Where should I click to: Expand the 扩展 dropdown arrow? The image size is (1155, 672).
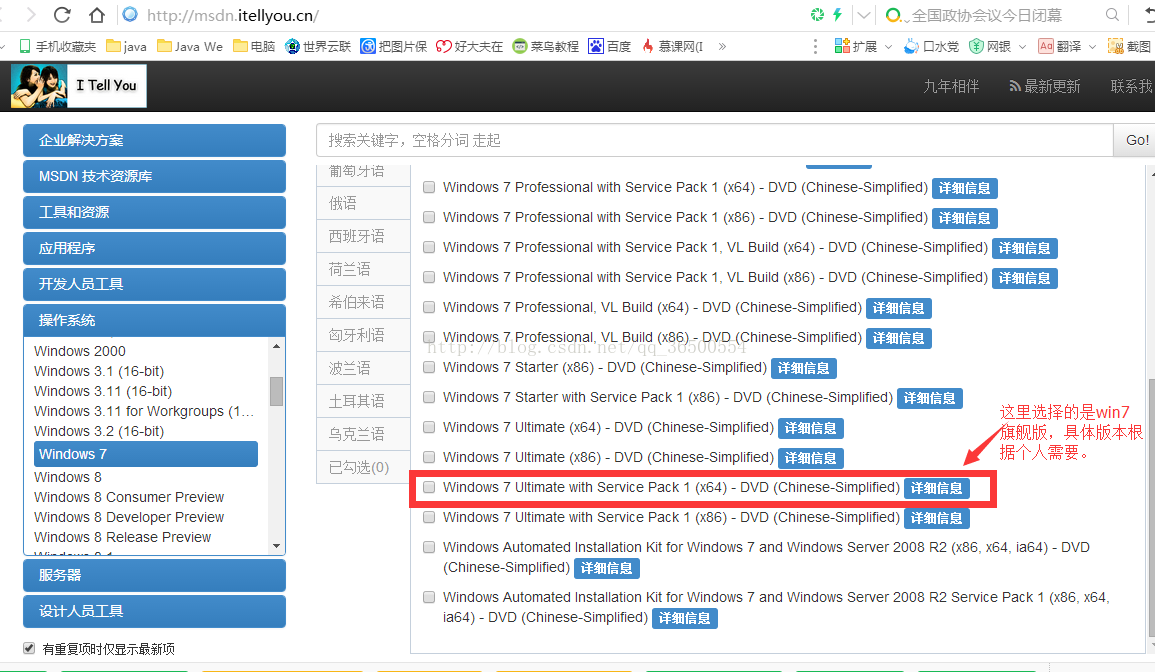[x=888, y=47]
